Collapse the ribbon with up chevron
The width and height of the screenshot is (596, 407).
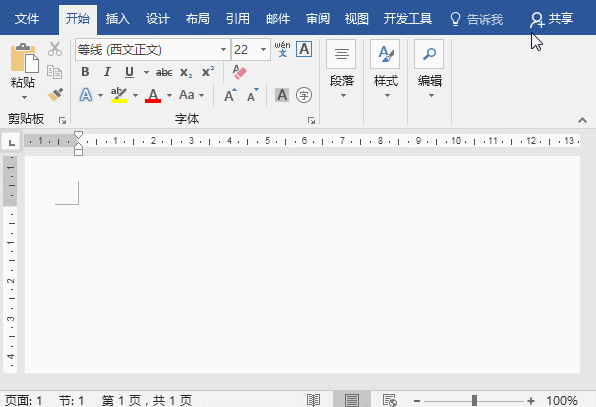point(582,120)
